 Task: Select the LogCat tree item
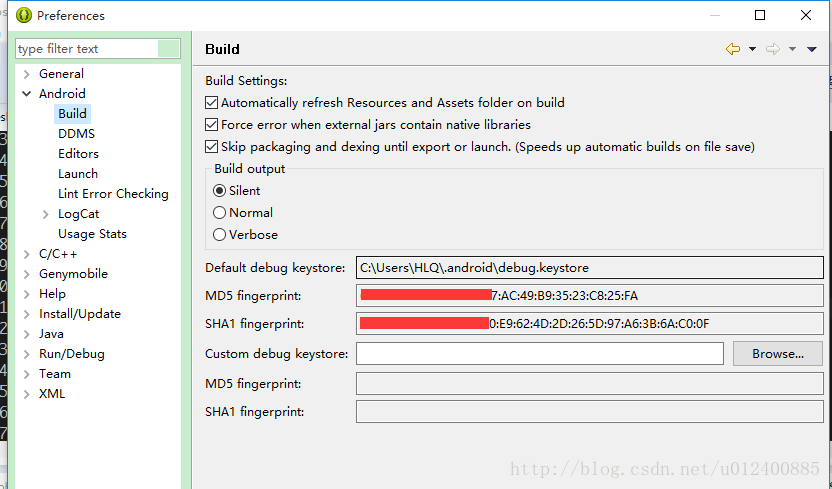[x=79, y=214]
